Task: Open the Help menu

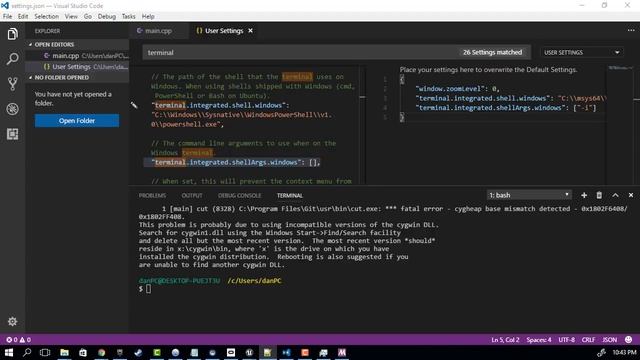Action: (148, 16)
